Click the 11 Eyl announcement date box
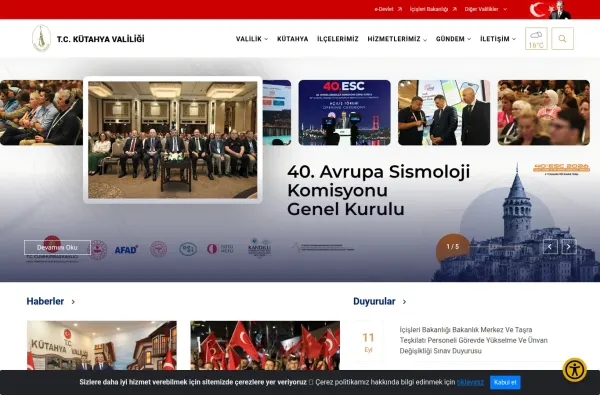 click(368, 342)
